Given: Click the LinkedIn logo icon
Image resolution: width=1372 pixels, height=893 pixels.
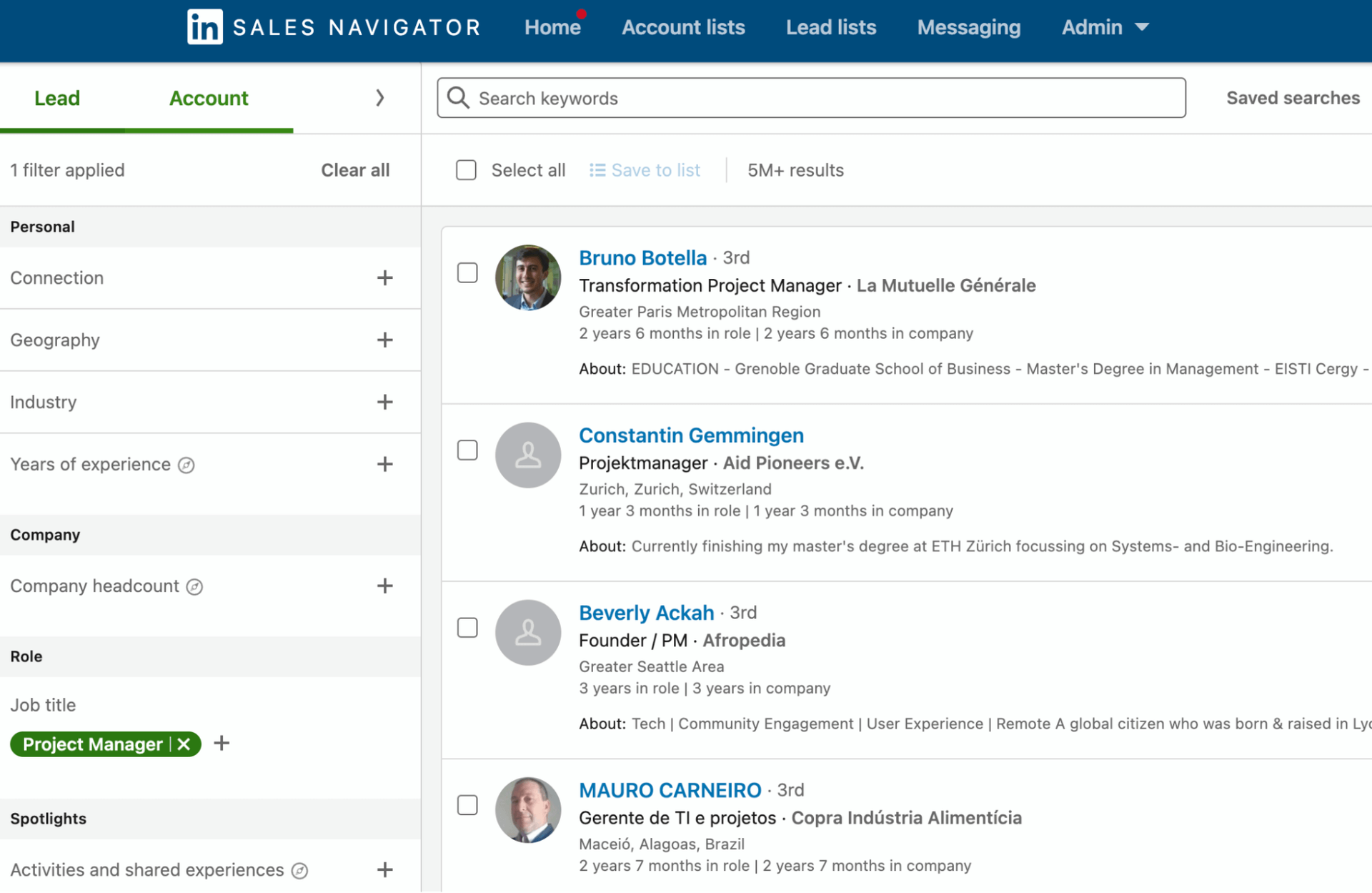Looking at the screenshot, I should (x=204, y=27).
